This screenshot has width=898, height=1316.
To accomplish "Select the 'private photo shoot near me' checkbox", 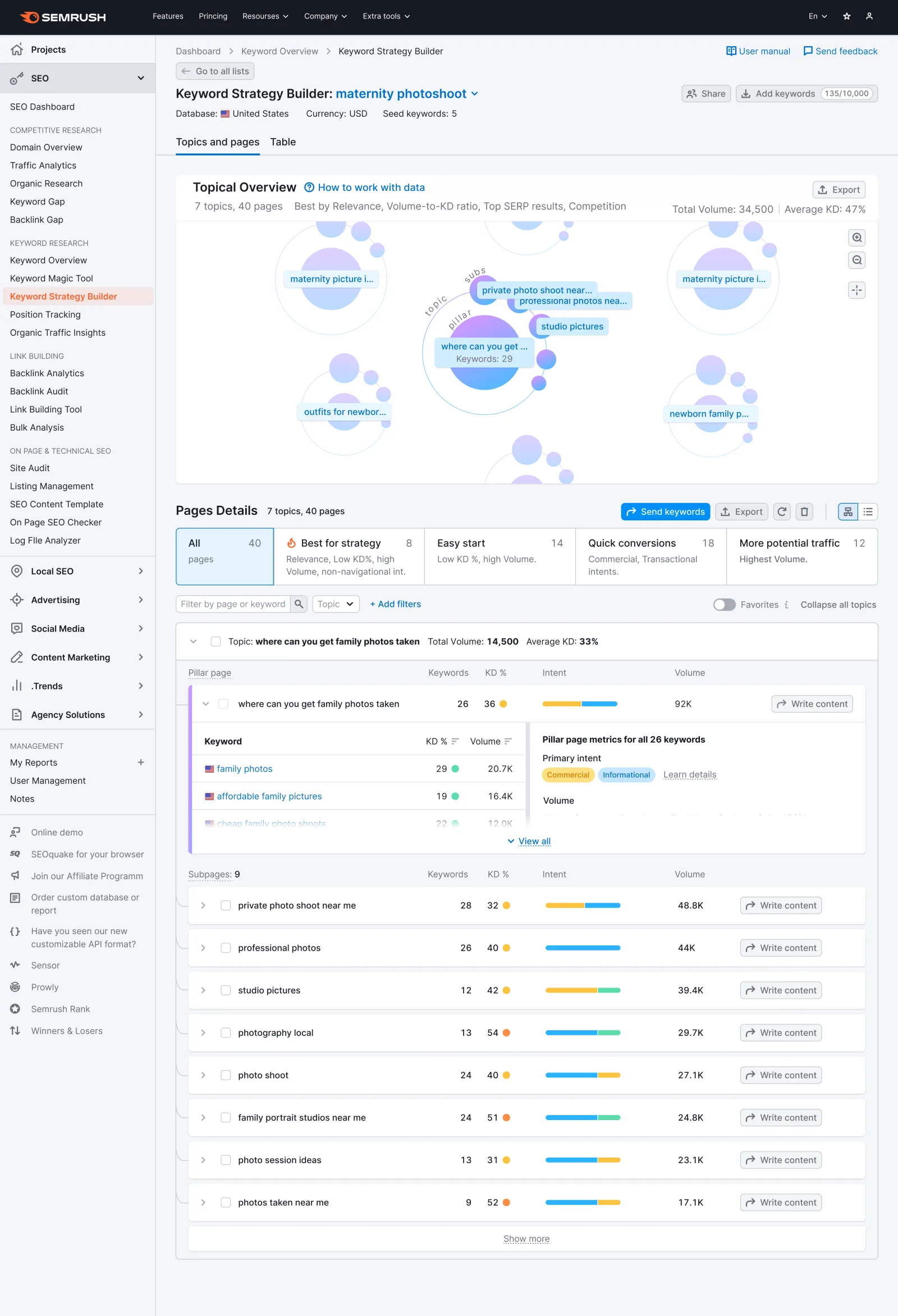I will point(226,906).
